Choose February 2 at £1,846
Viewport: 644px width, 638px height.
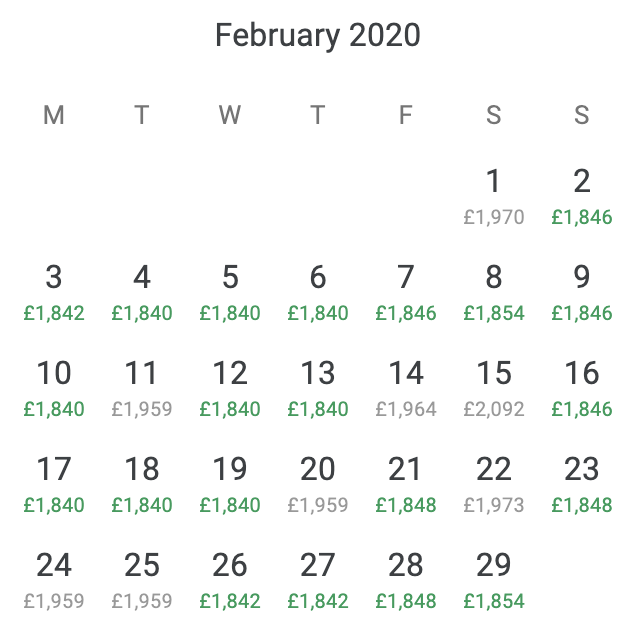point(582,196)
